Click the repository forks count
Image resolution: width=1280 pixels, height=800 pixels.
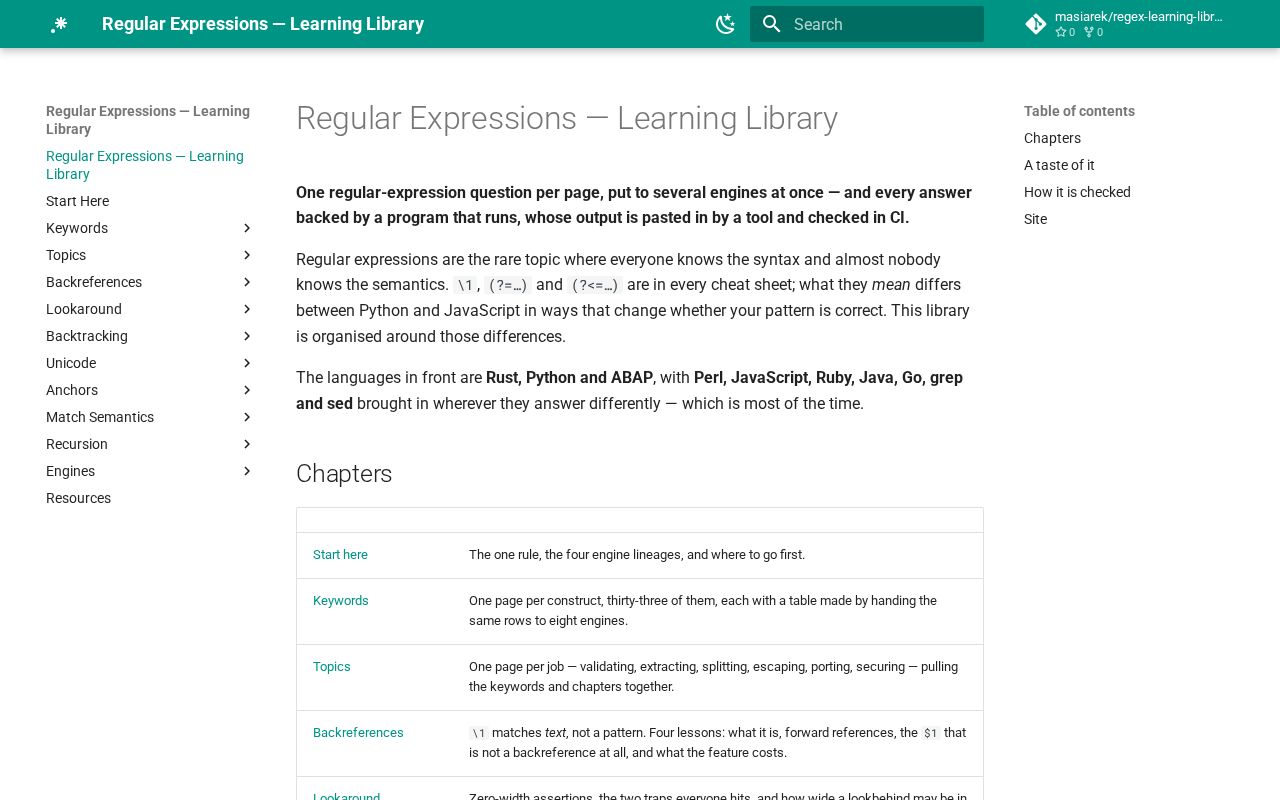tap(1093, 32)
